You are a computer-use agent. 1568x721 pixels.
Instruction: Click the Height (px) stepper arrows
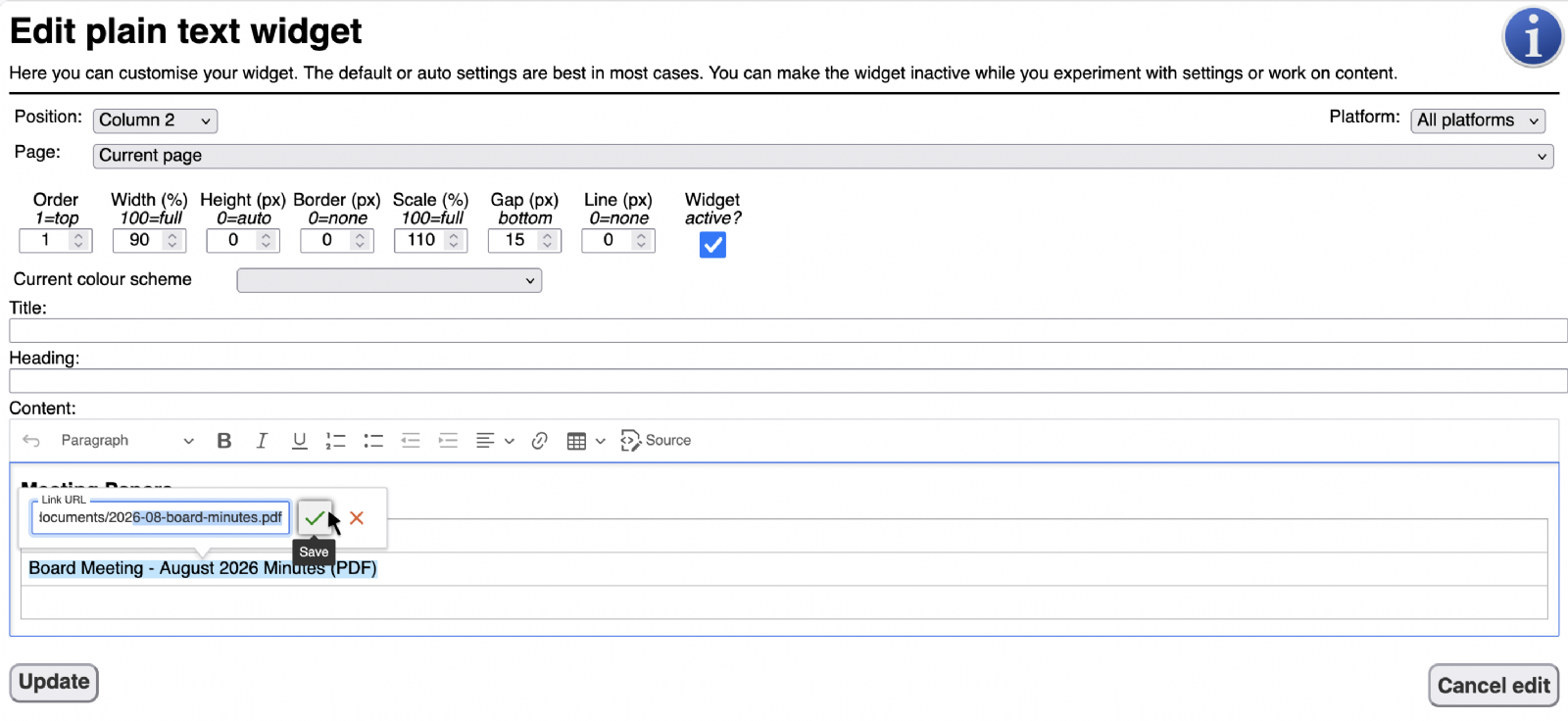click(266, 240)
